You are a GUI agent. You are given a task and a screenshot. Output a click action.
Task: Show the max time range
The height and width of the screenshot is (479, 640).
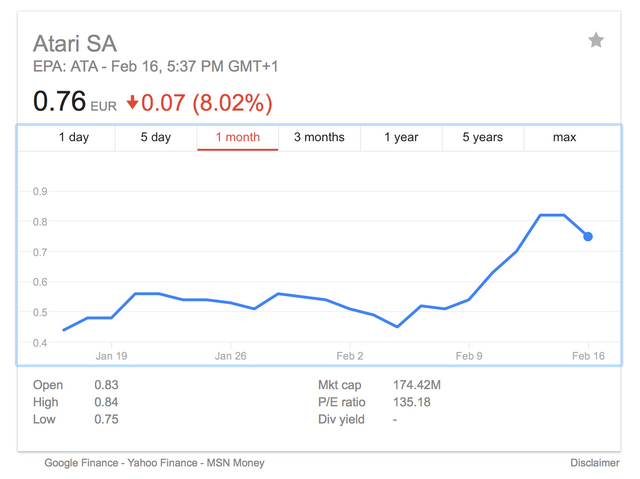click(x=564, y=137)
